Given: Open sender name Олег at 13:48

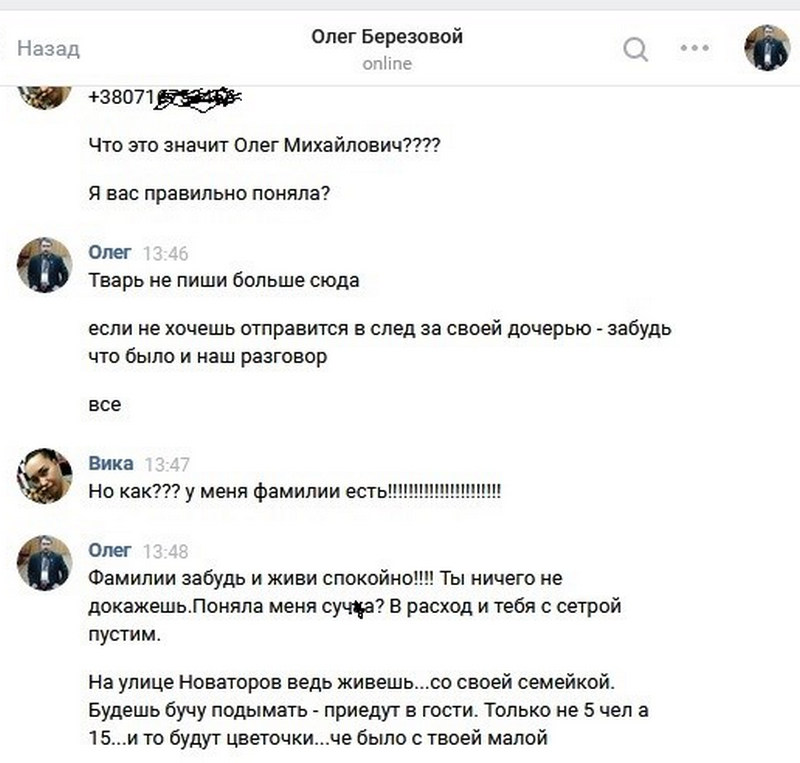Looking at the screenshot, I should point(110,550).
